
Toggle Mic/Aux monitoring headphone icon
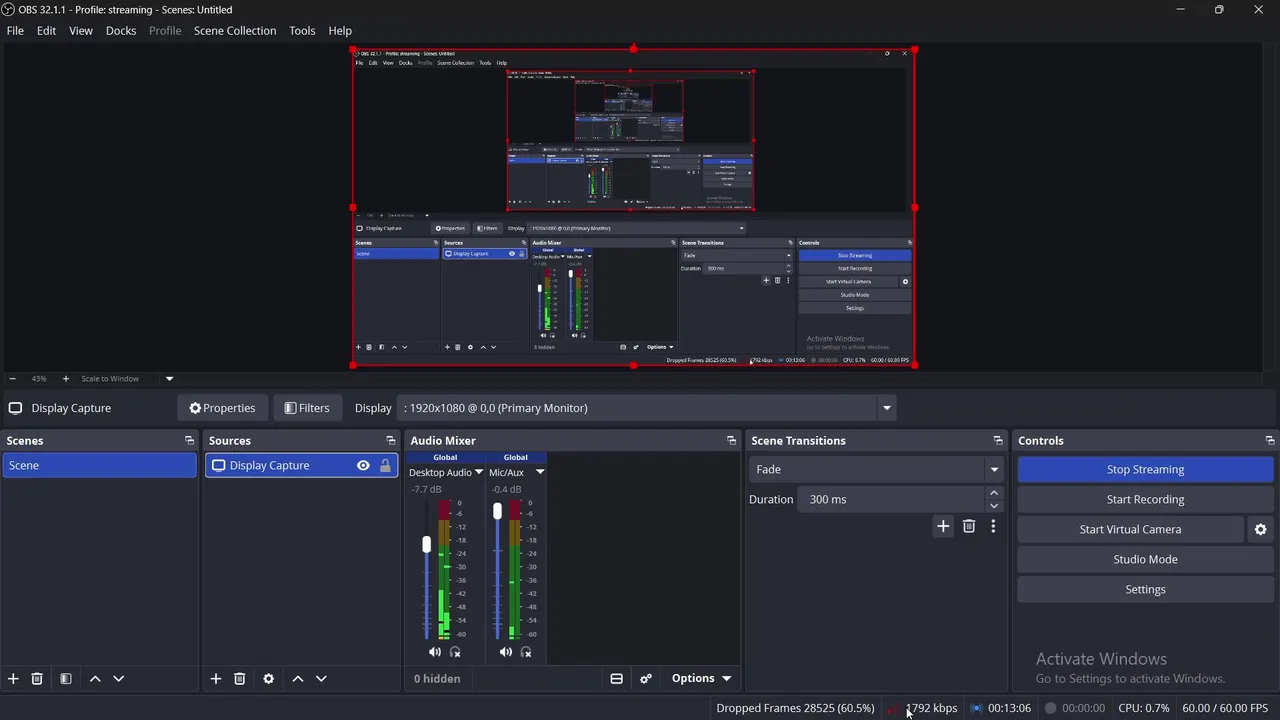[x=526, y=652]
